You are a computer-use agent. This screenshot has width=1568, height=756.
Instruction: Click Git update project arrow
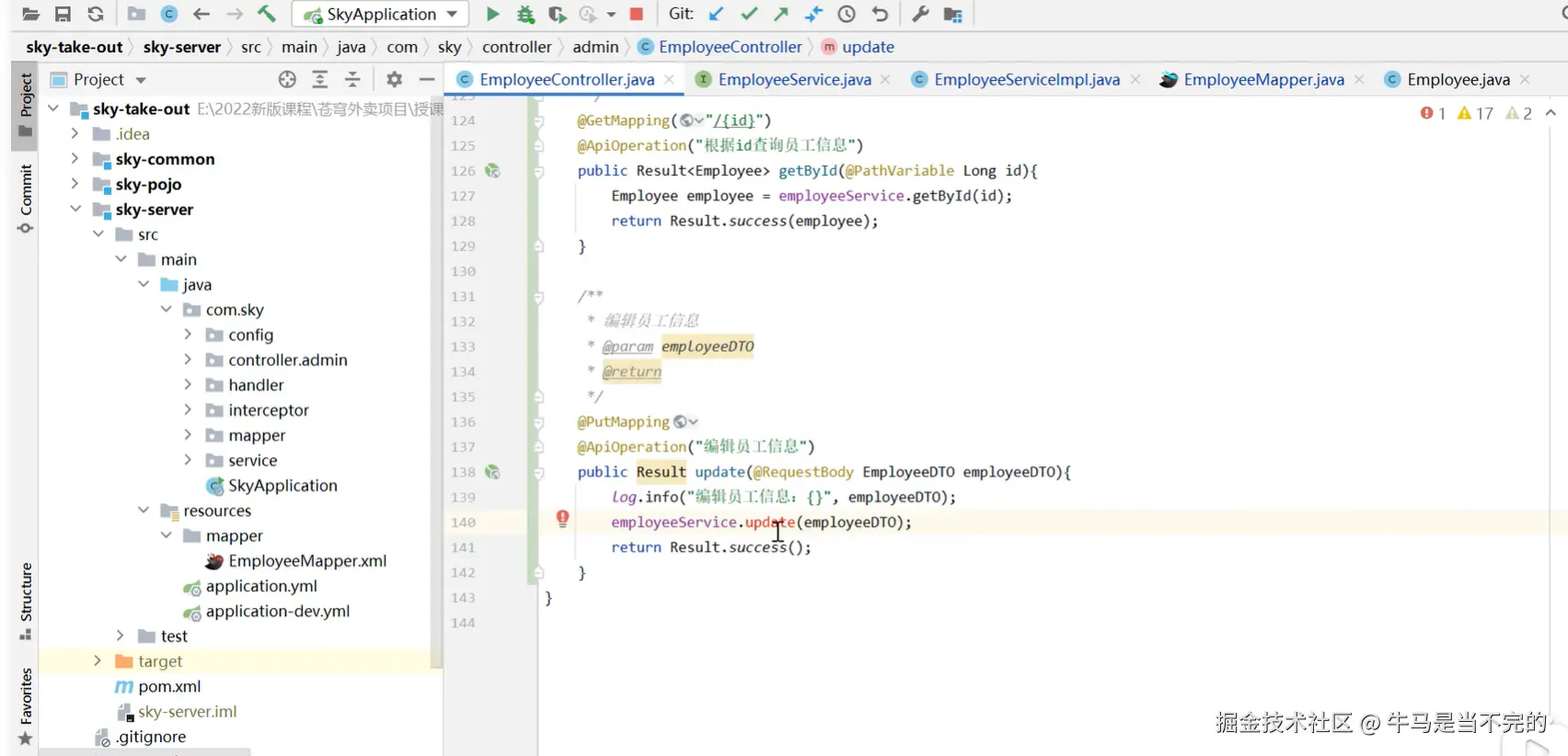[716, 14]
